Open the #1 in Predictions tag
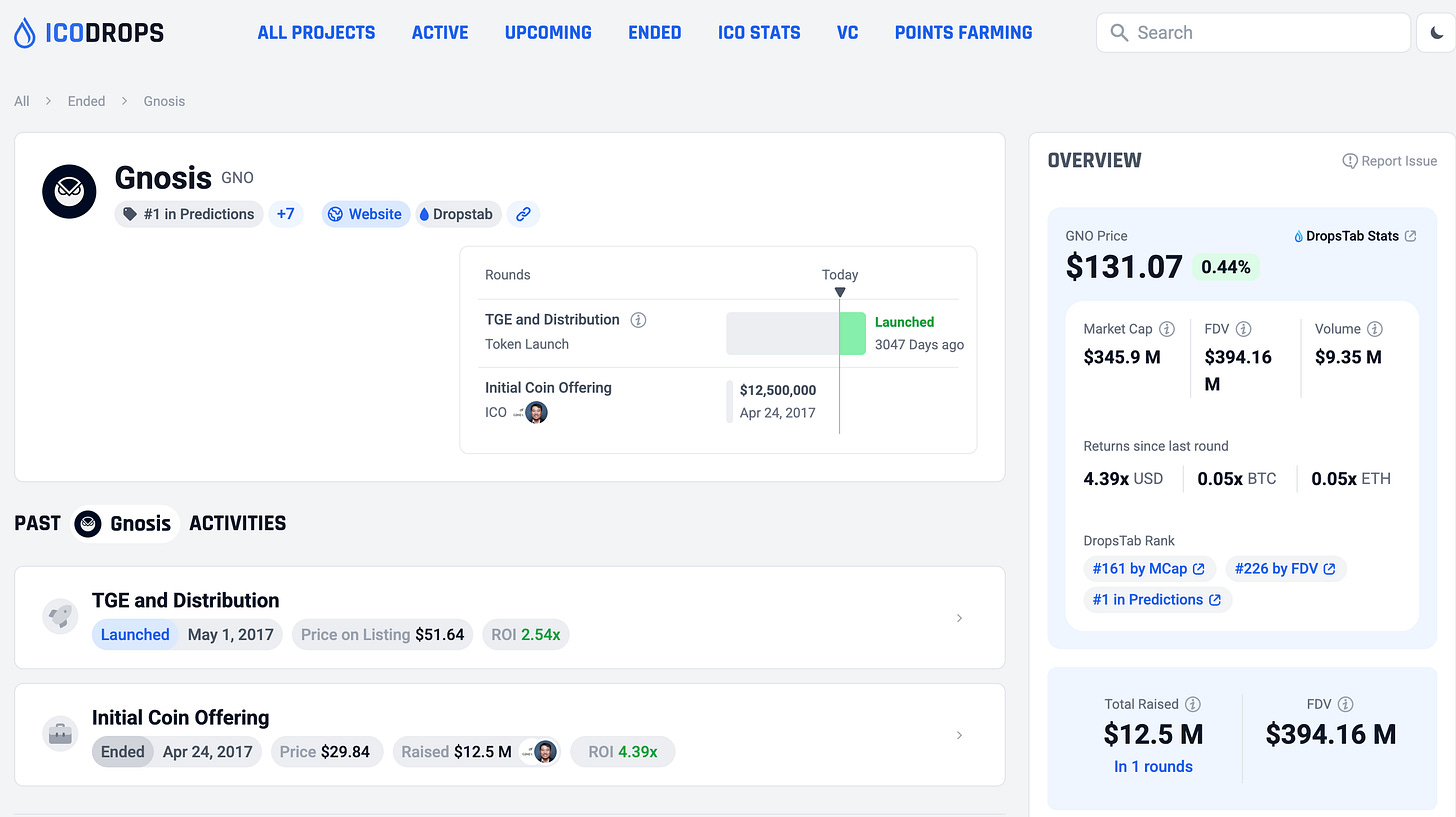Image resolution: width=1456 pixels, height=817 pixels. click(x=189, y=214)
